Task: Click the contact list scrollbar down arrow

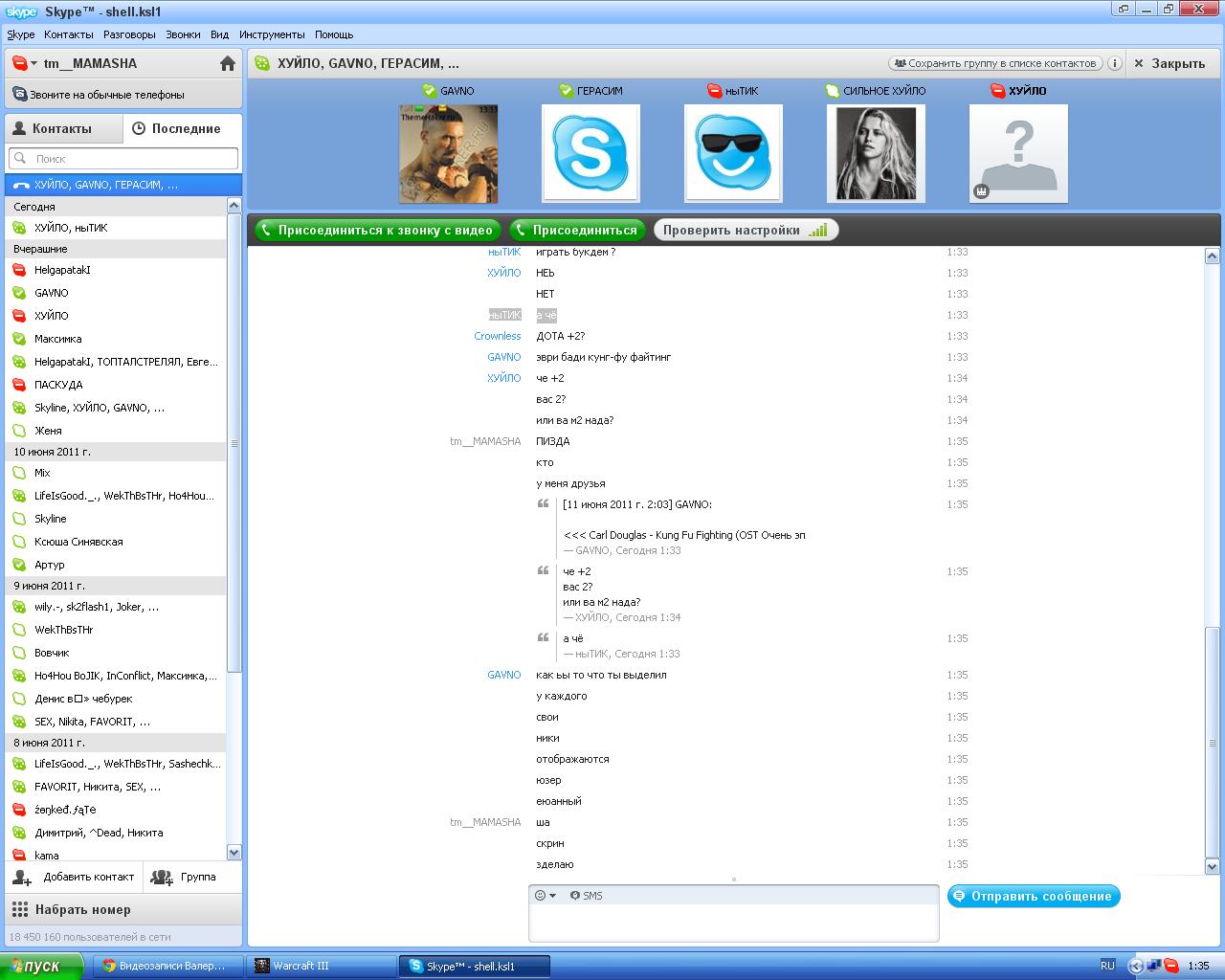Action: (x=234, y=852)
